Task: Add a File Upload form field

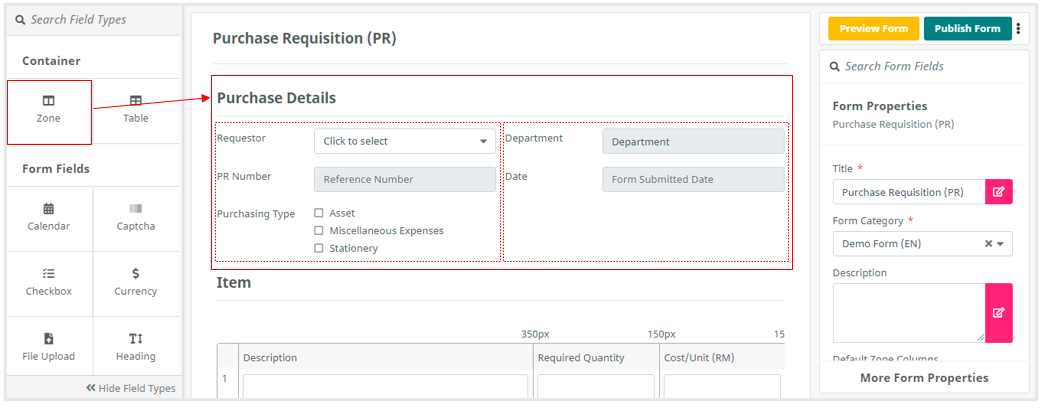Action: click(49, 347)
